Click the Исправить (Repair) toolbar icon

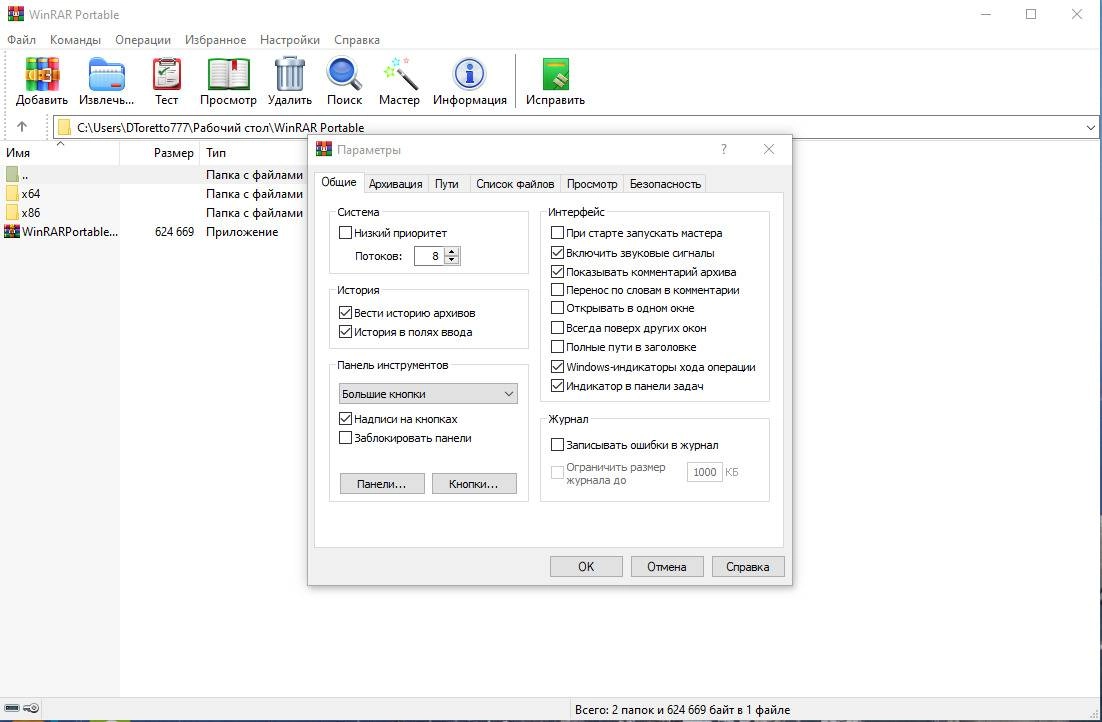(x=555, y=74)
